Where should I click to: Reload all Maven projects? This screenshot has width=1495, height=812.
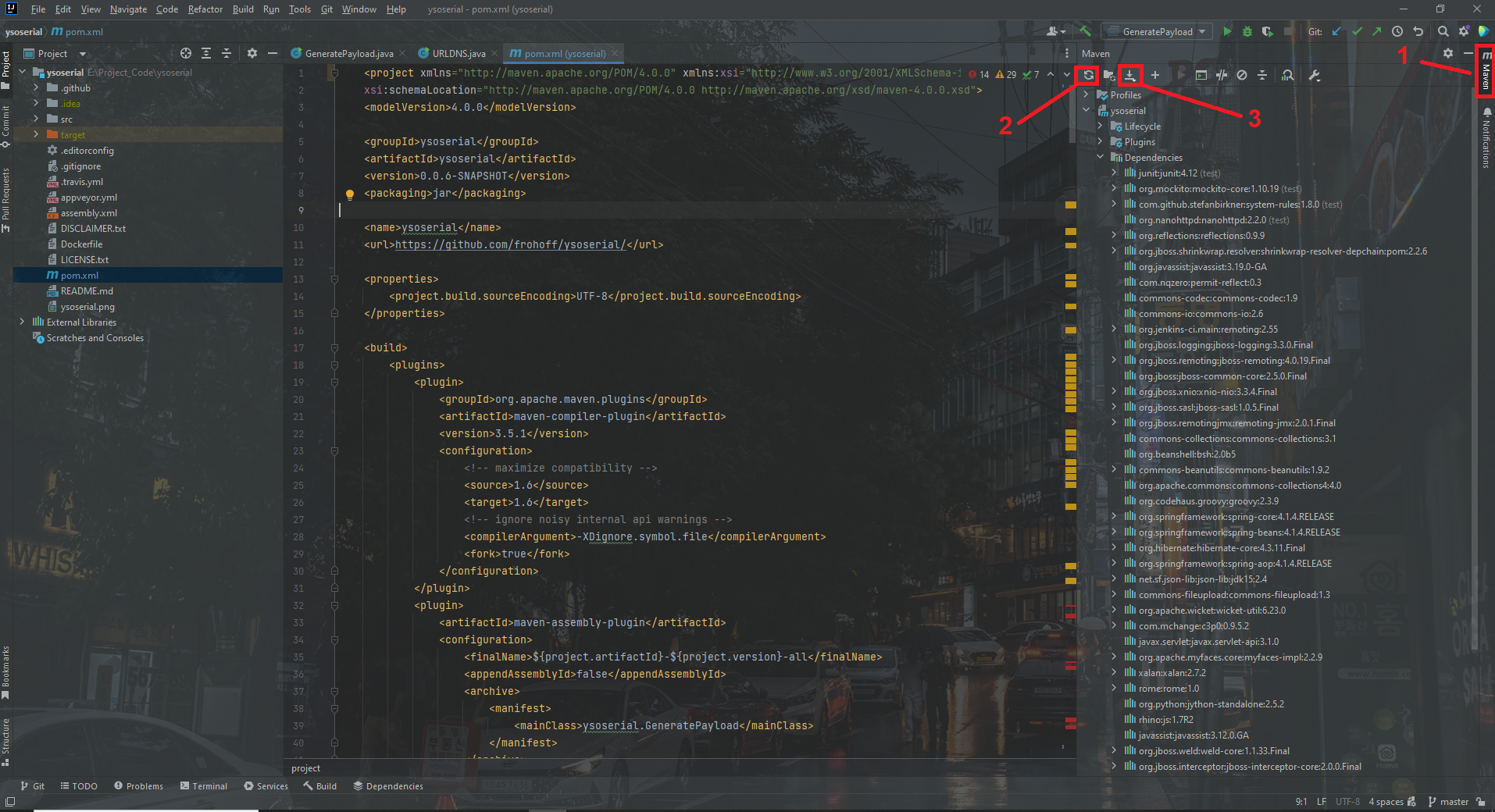point(1088,75)
